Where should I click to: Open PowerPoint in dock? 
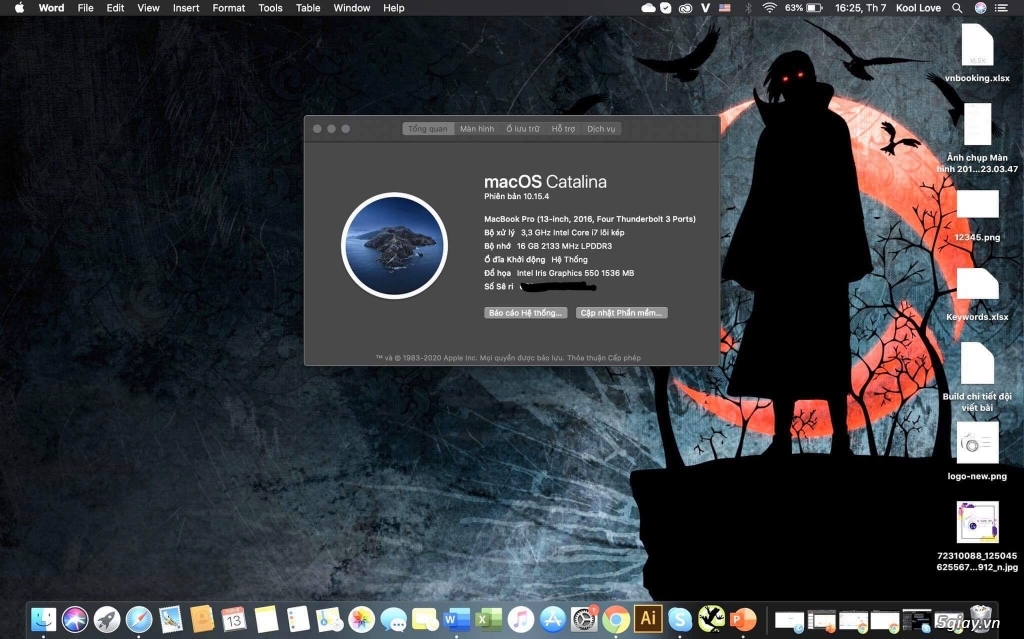743,619
